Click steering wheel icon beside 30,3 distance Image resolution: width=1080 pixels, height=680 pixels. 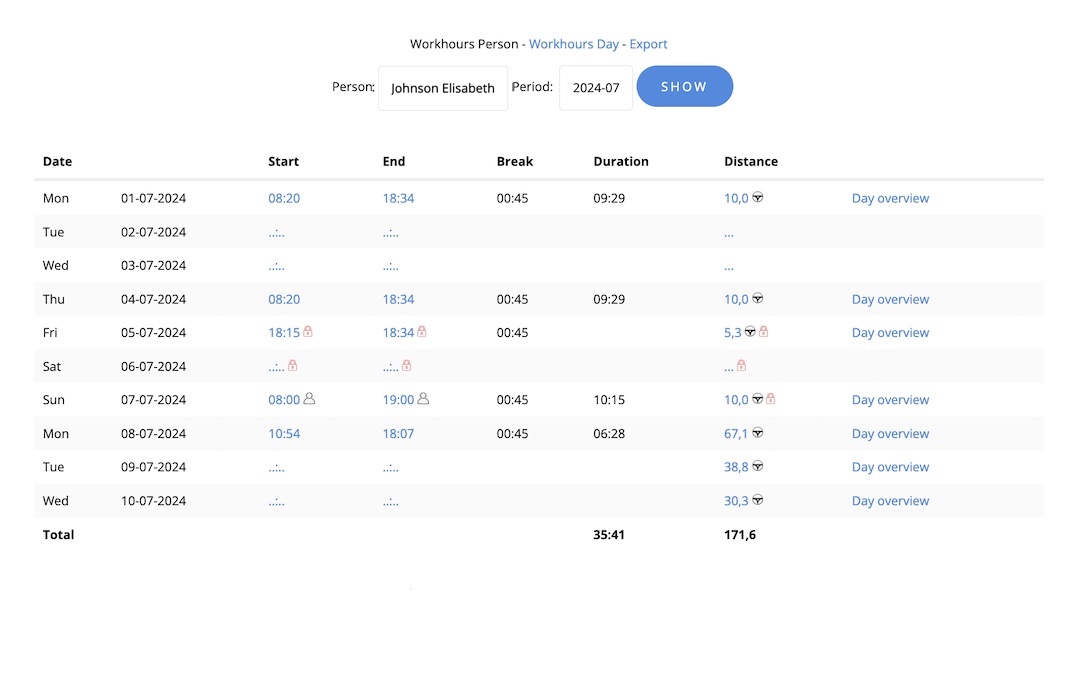click(758, 500)
